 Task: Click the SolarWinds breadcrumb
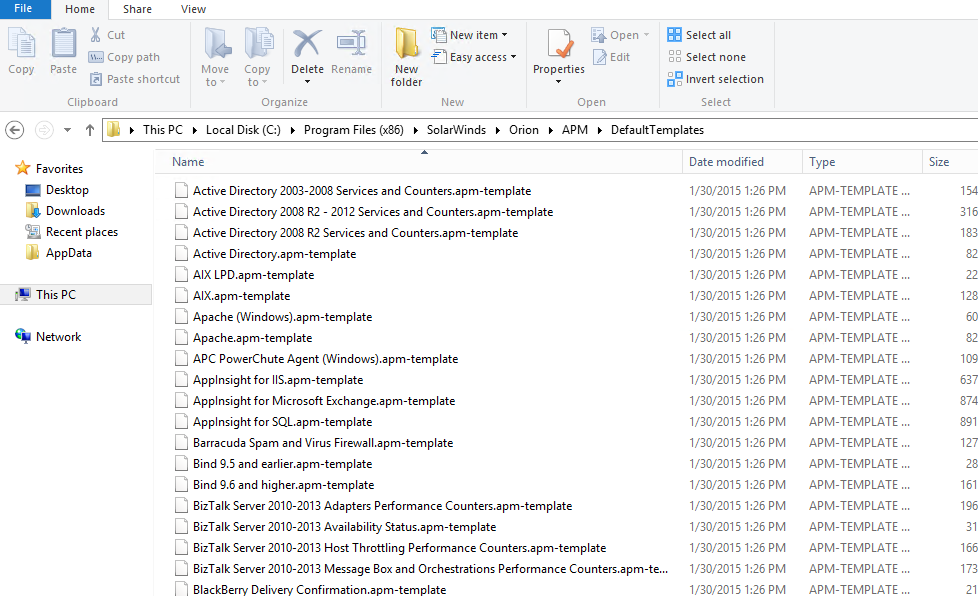(456, 130)
